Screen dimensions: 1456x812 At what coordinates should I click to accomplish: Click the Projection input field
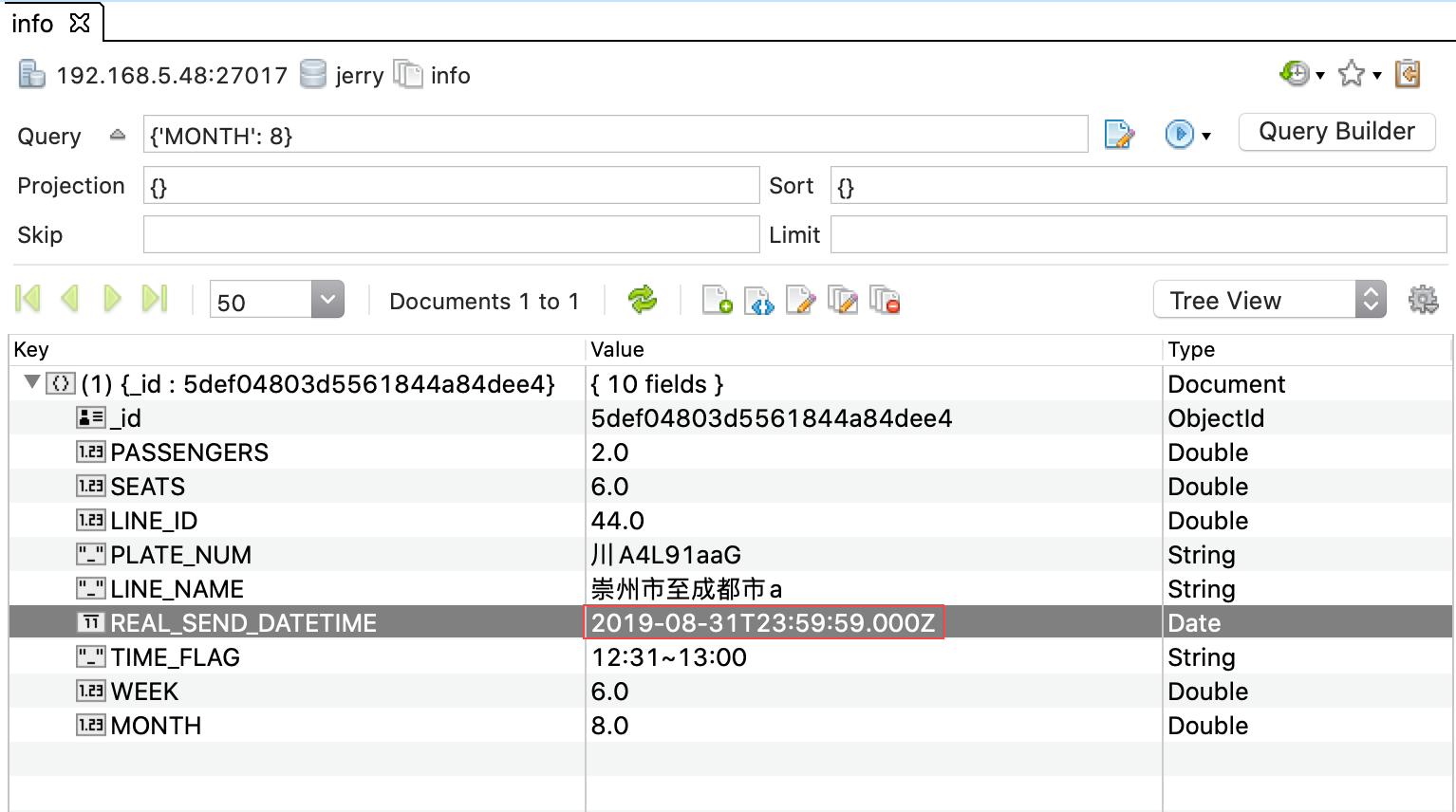(451, 185)
